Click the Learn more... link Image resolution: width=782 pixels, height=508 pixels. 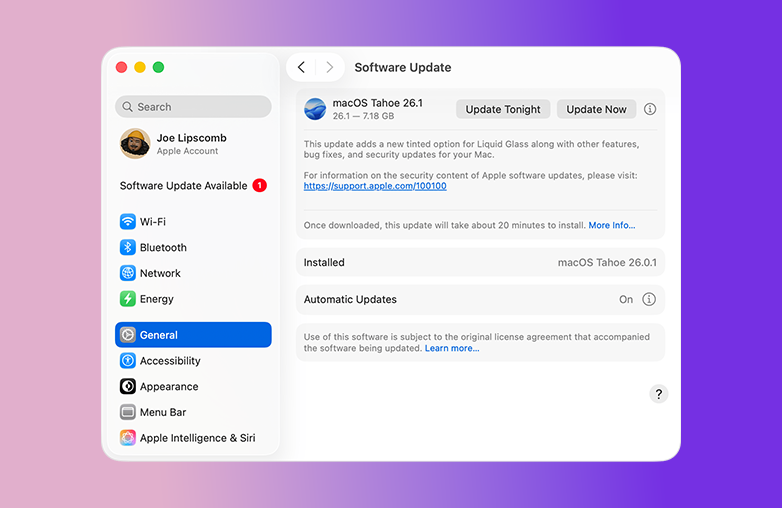point(452,348)
